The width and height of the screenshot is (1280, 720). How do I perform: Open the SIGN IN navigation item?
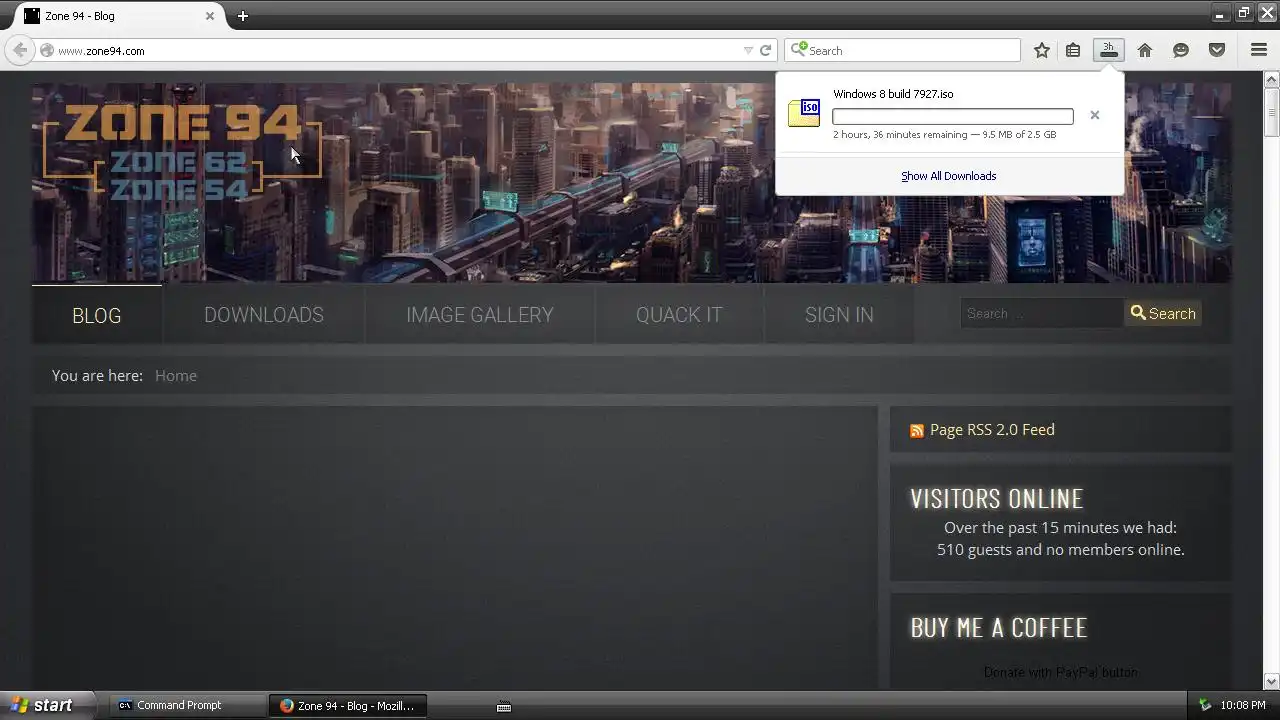[x=839, y=315]
